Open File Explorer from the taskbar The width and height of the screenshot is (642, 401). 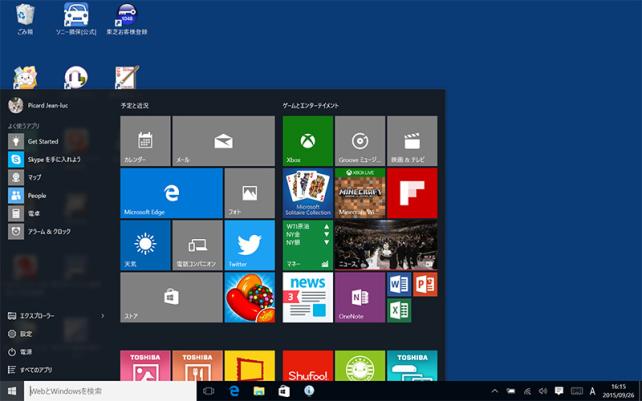pos(259,391)
